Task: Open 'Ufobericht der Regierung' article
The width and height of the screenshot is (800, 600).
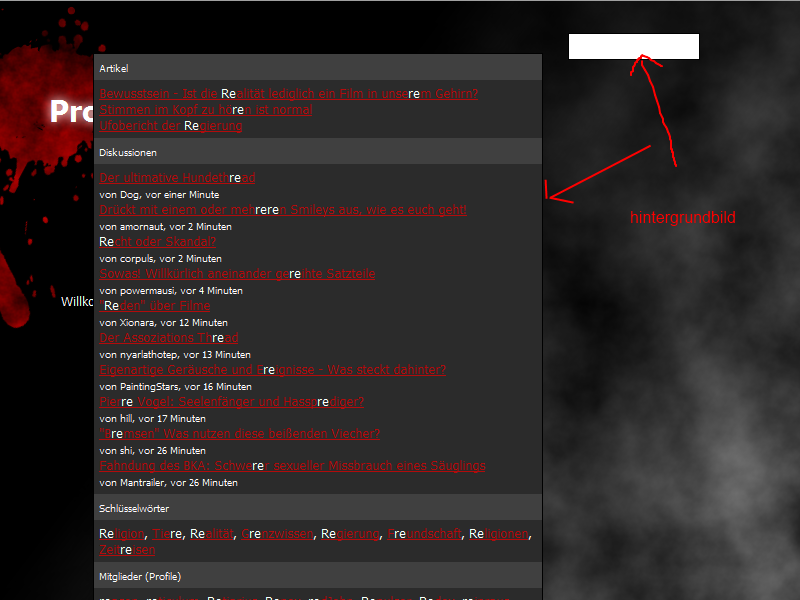Action: 171,126
